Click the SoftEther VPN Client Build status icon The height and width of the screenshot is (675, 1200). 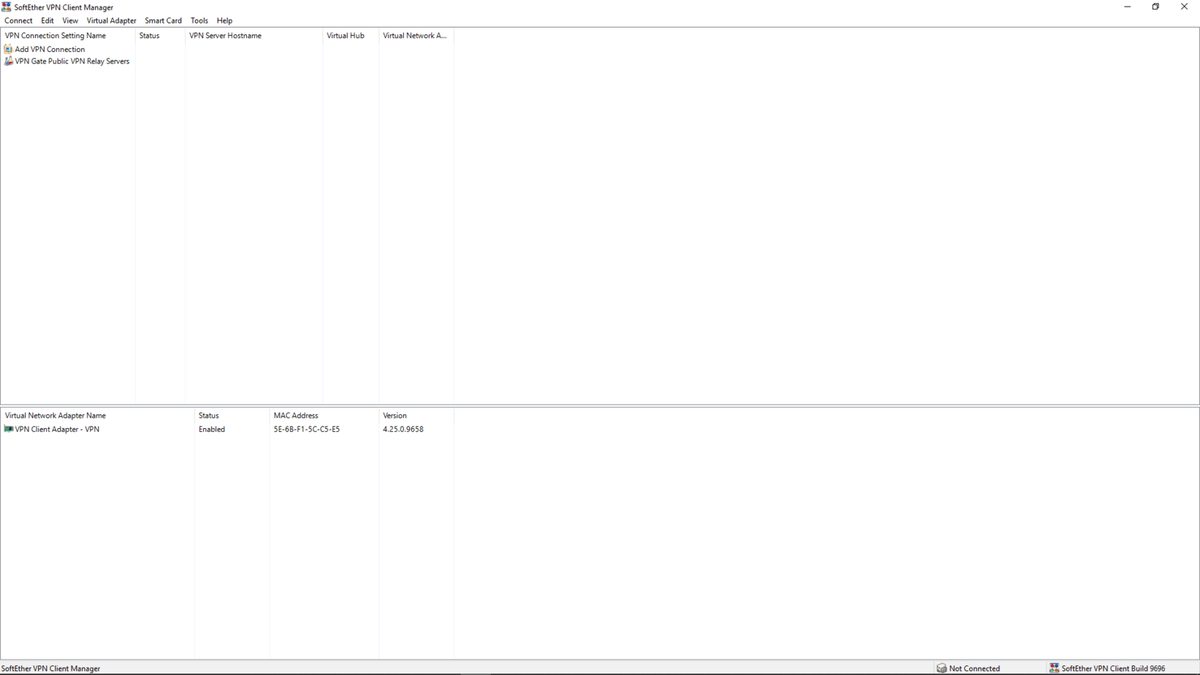tap(1054, 668)
